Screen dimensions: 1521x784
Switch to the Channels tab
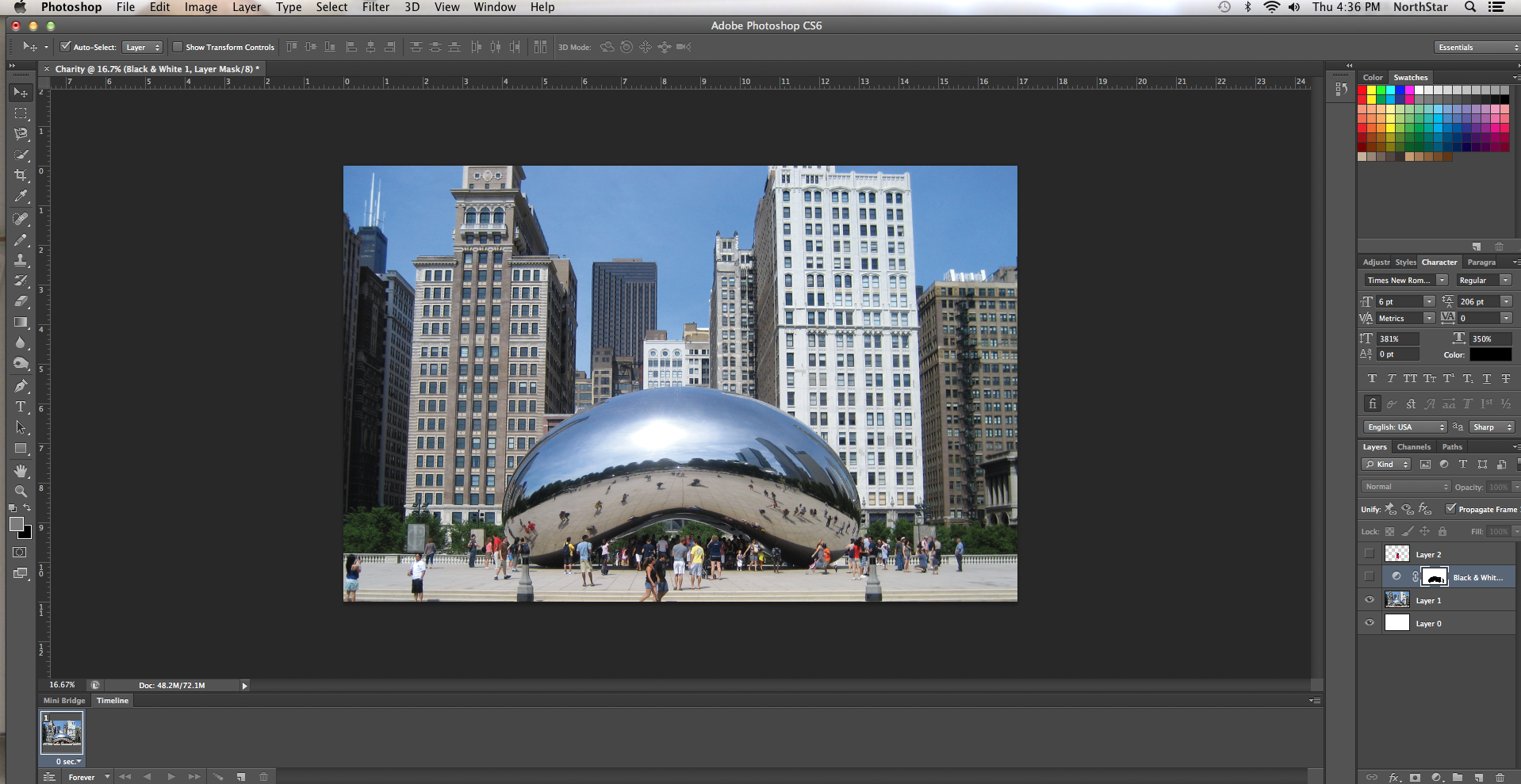(x=1414, y=447)
